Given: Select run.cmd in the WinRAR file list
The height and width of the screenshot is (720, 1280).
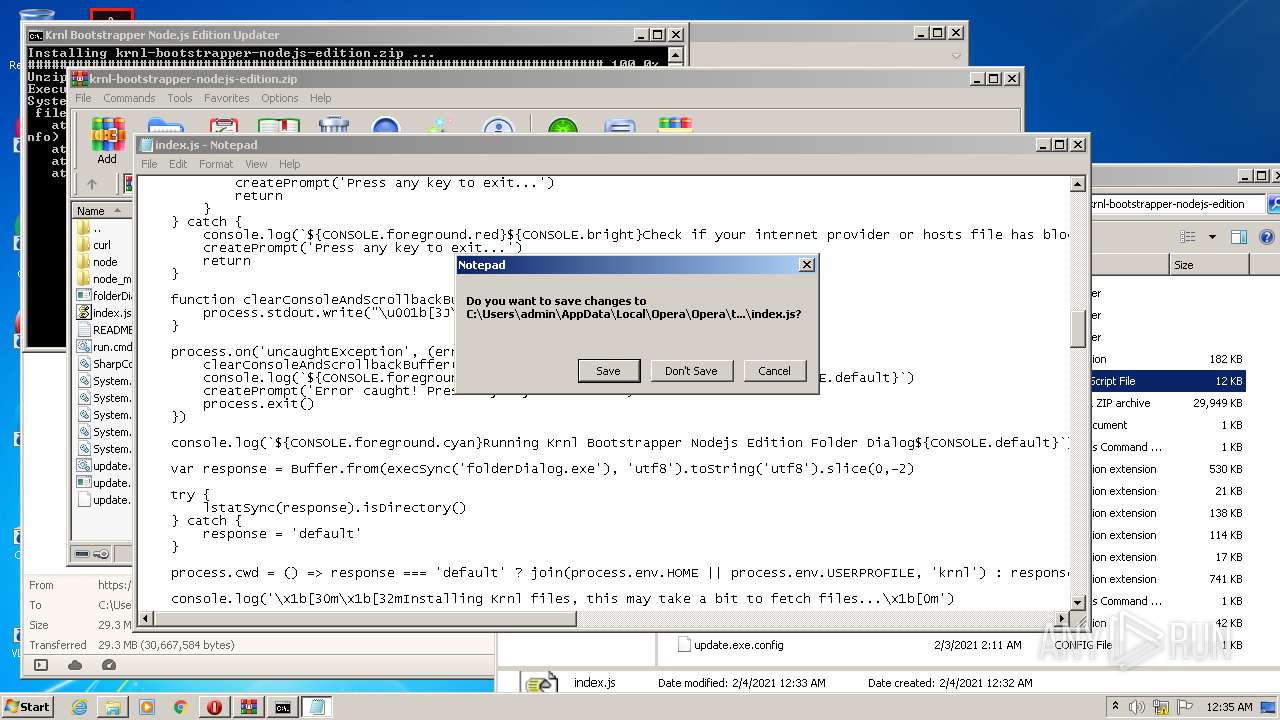Looking at the screenshot, I should click(104, 347).
